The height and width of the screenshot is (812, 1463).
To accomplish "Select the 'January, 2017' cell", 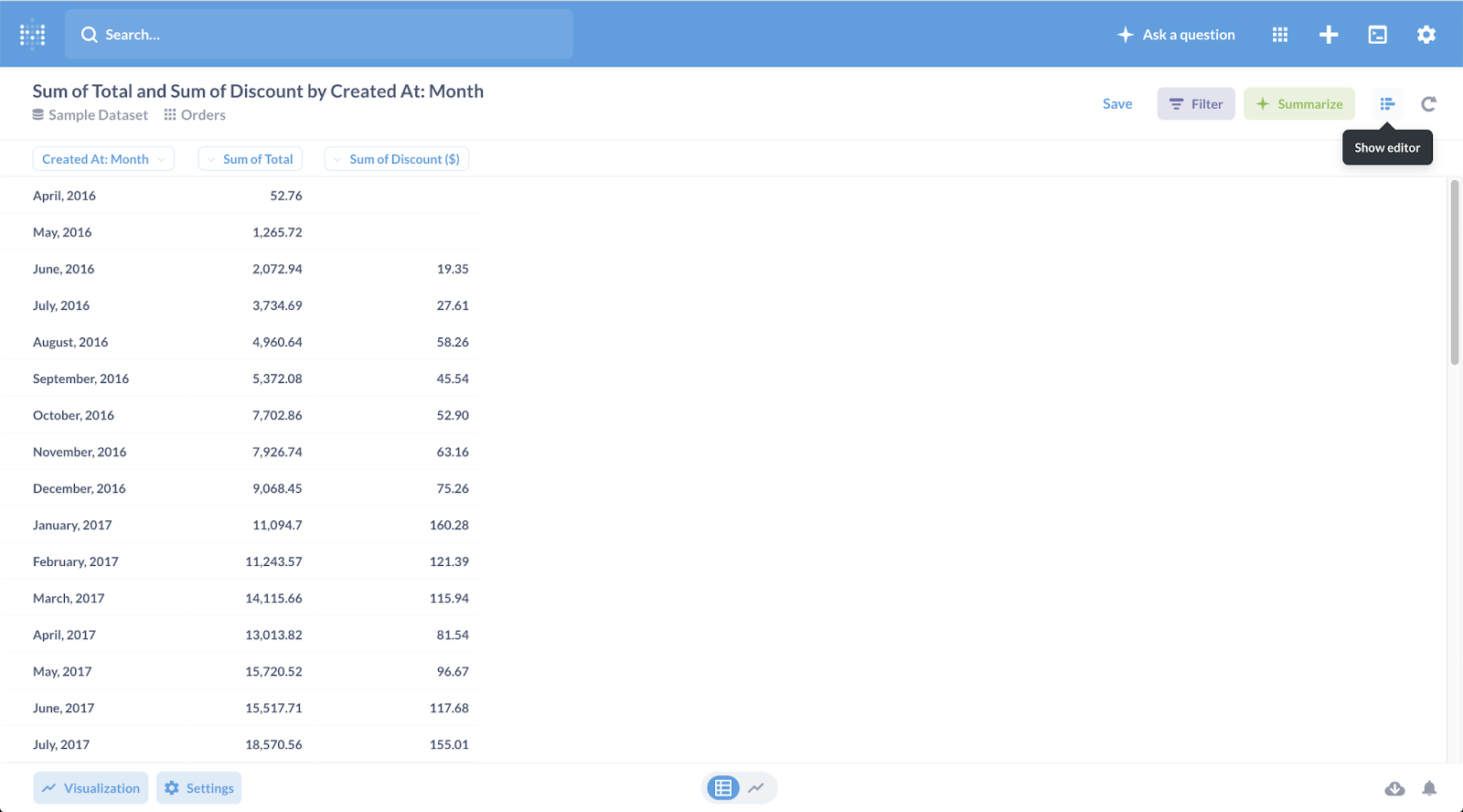I will [x=72, y=525].
